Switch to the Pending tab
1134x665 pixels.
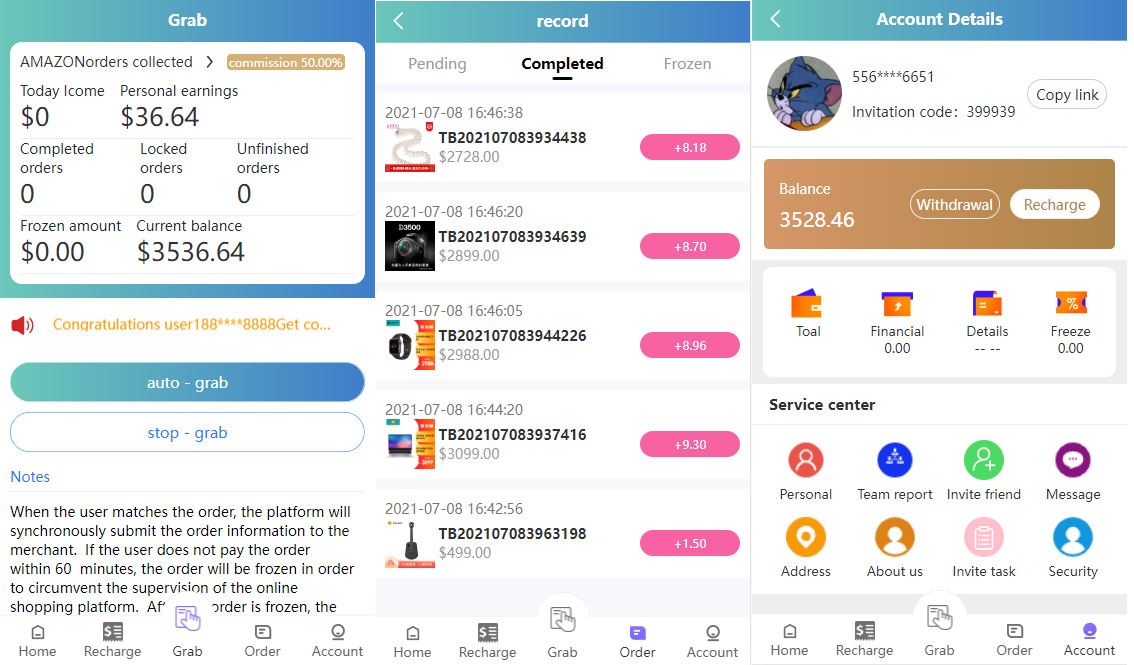click(437, 64)
